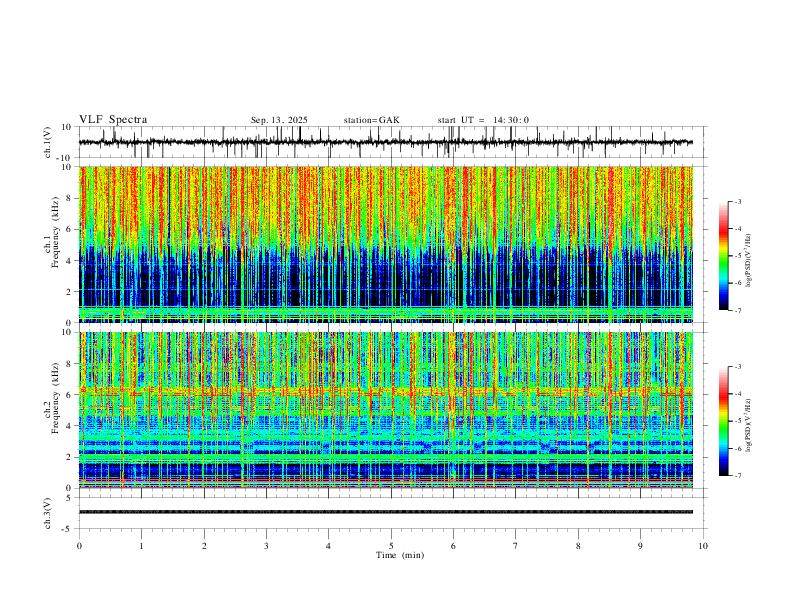Click the "8" kHz tick on ch.2 frequency axis
The width and height of the screenshot is (792, 612).
pyautogui.click(x=69, y=364)
